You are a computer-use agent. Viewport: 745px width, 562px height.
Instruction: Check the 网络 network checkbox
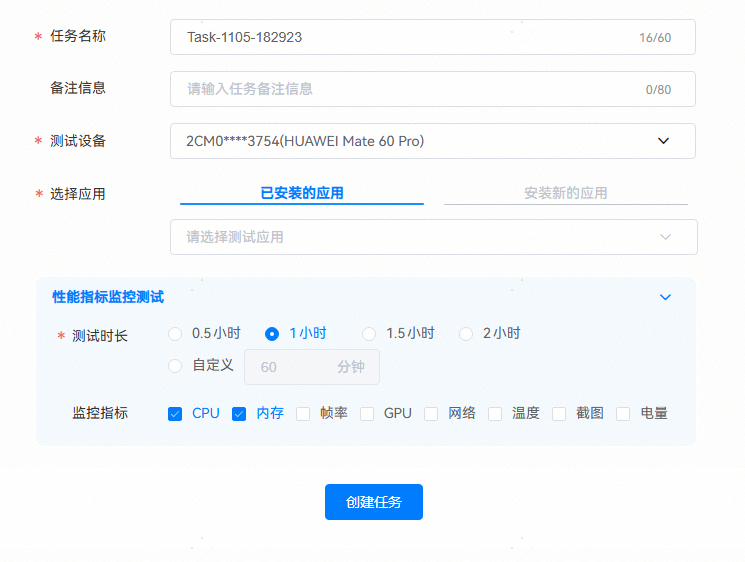(x=431, y=413)
